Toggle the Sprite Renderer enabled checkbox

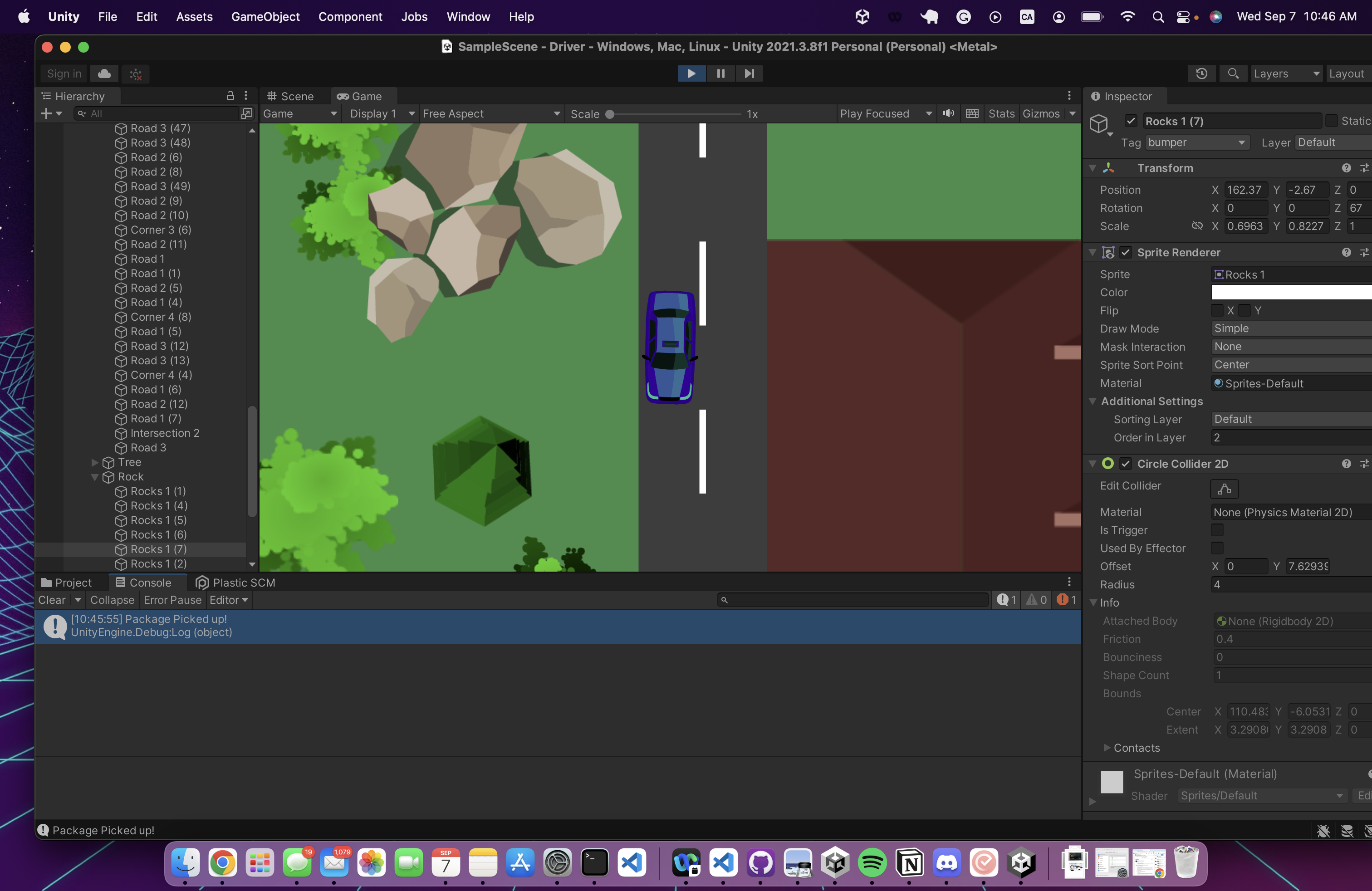(x=1125, y=252)
